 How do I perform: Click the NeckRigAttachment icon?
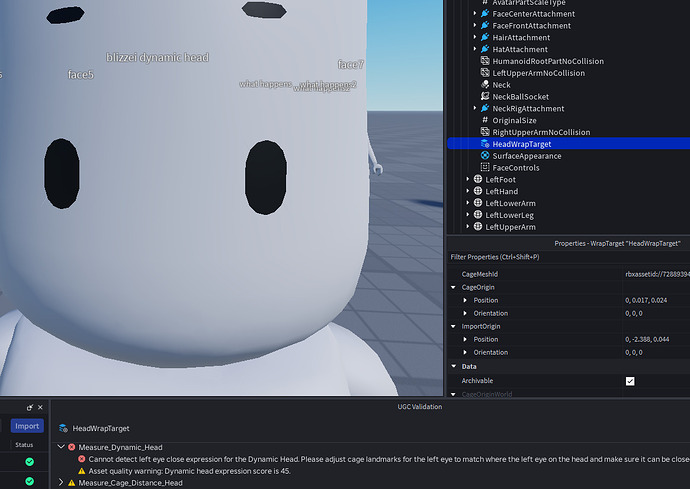pos(485,108)
